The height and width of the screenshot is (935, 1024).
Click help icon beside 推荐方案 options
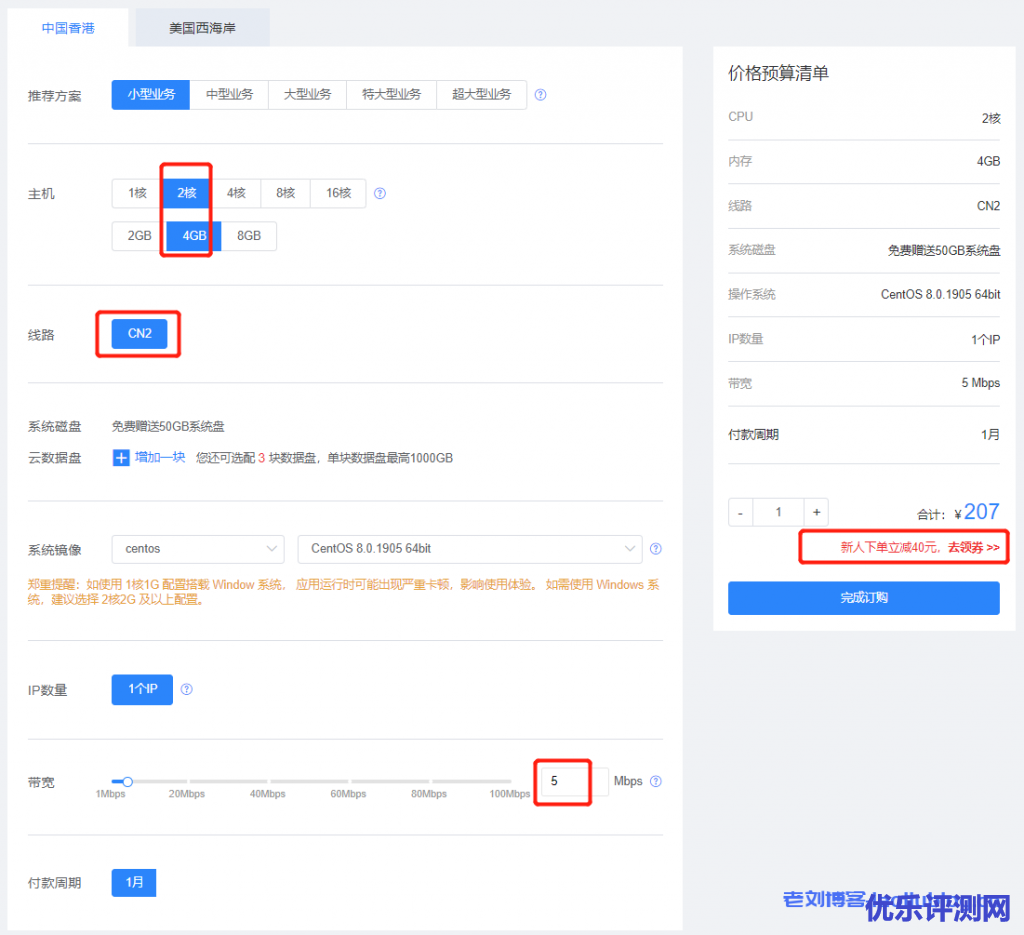tap(540, 96)
